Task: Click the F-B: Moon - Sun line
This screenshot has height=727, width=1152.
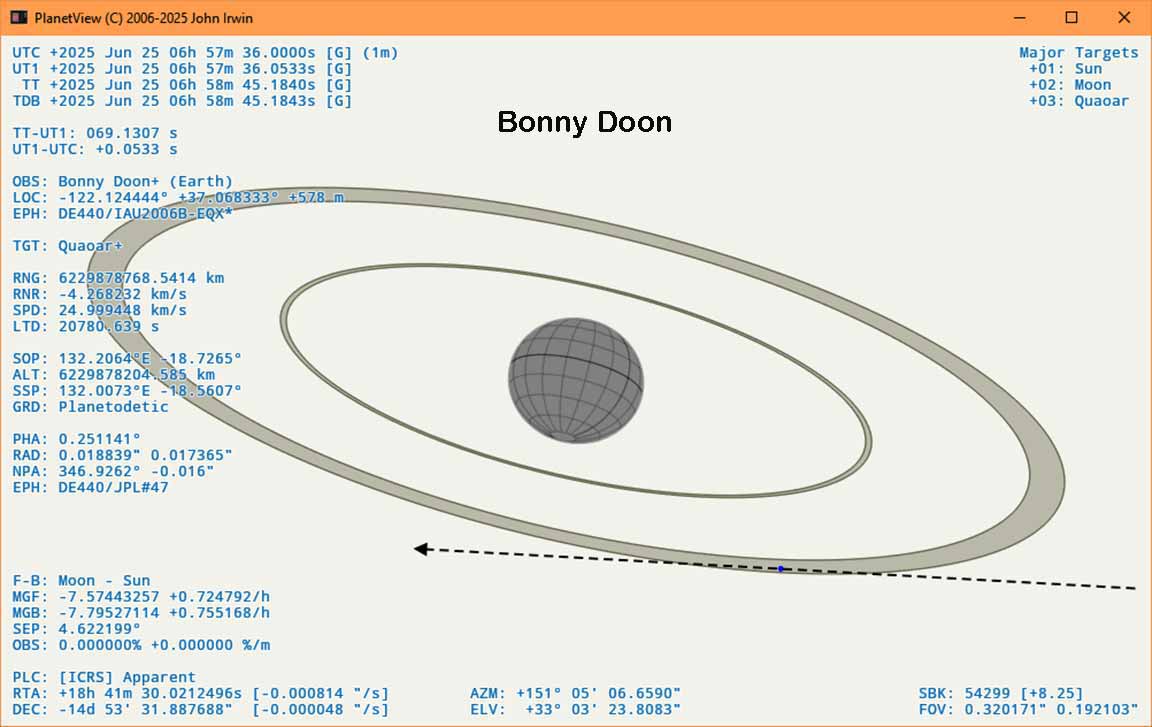Action: [81, 580]
